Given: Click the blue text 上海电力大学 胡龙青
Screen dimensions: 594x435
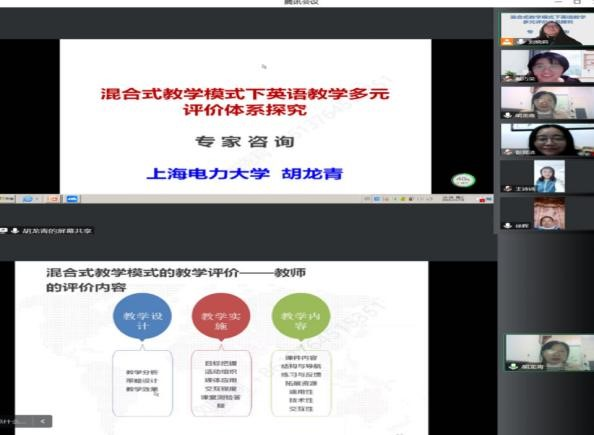Looking at the screenshot, I should pyautogui.click(x=245, y=174).
